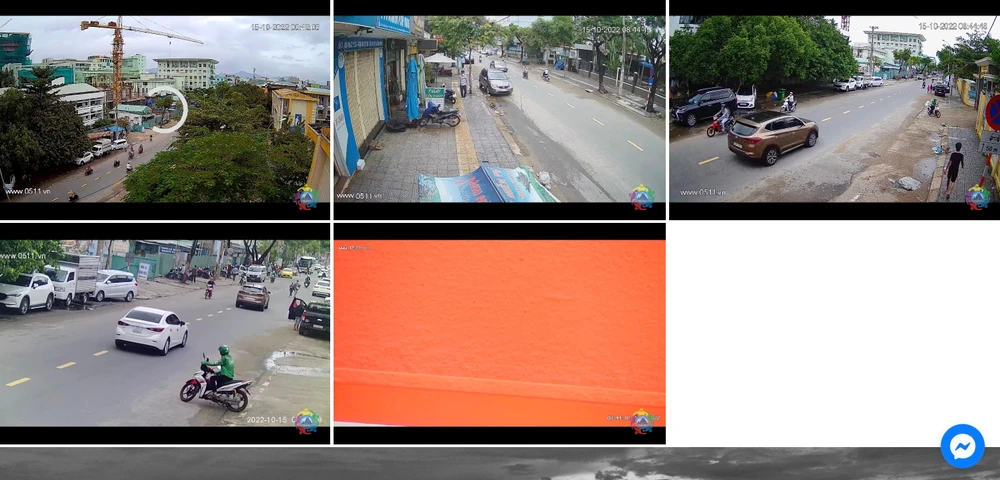
Task: Open the crane skyline camera thumbnail
Action: pyautogui.click(x=165, y=110)
